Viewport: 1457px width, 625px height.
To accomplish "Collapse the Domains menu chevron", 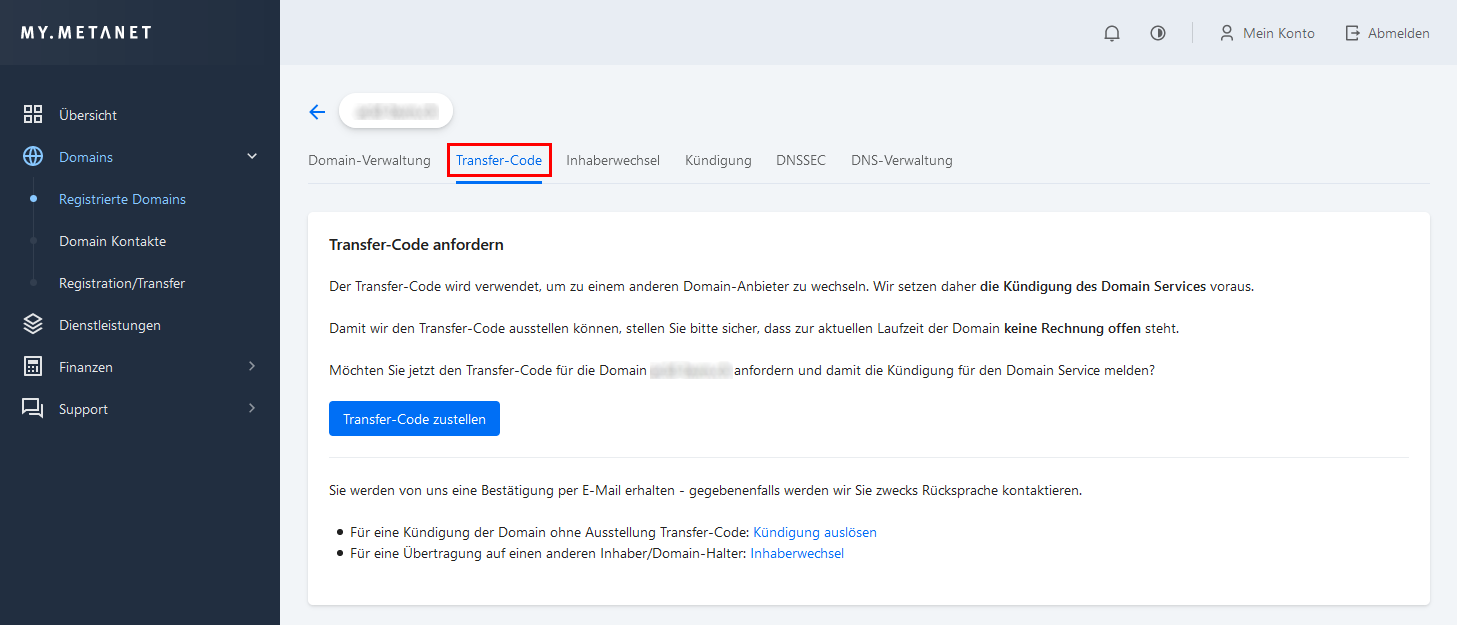I will coord(252,156).
